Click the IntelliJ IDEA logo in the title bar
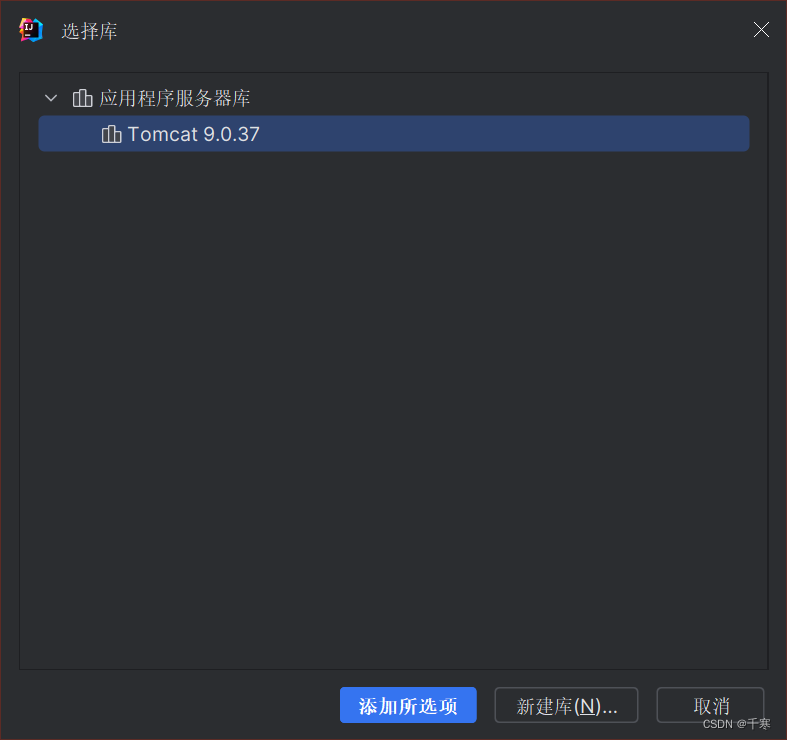Image resolution: width=787 pixels, height=740 pixels. [31, 30]
